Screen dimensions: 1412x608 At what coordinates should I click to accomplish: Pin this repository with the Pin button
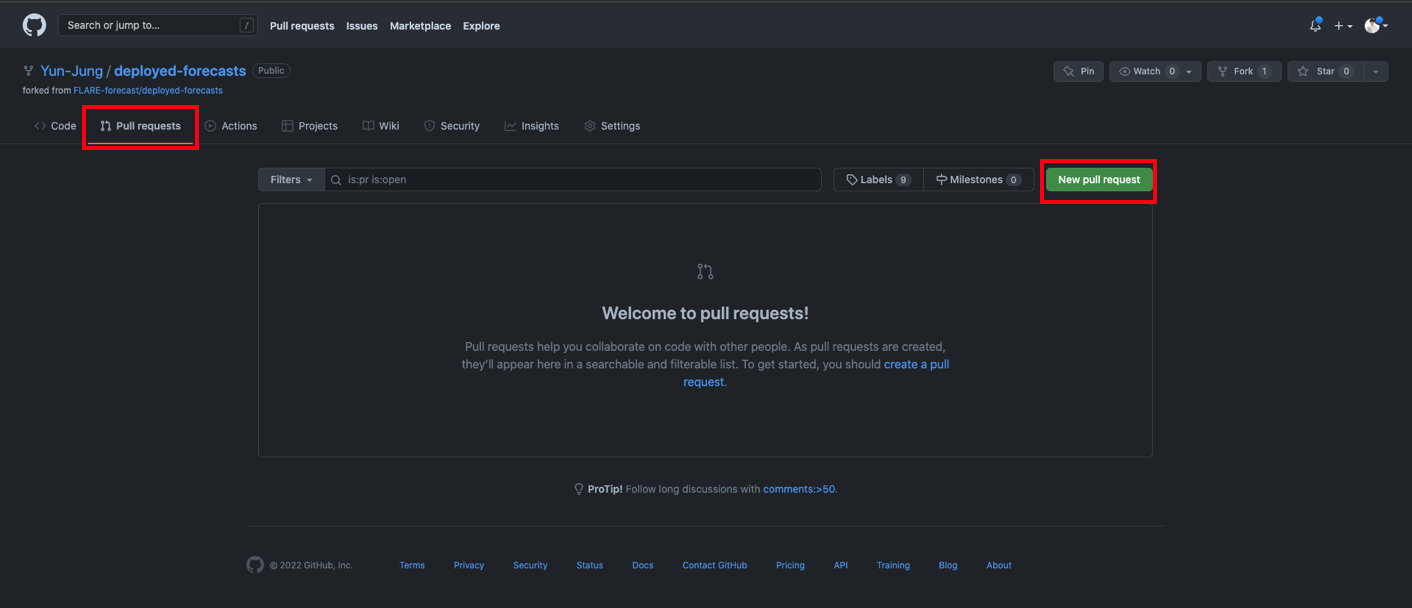click(x=1078, y=71)
